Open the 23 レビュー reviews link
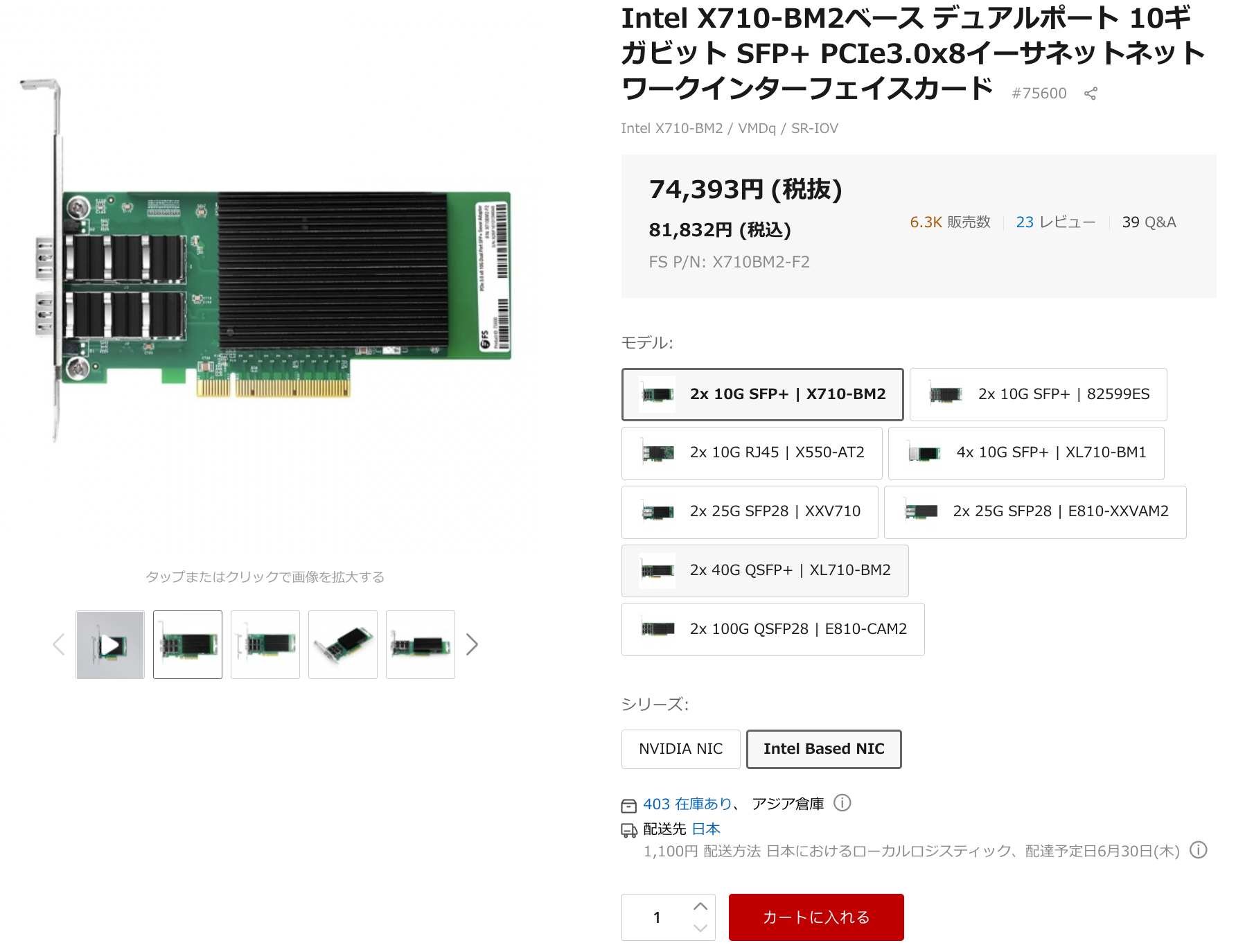The height and width of the screenshot is (952, 1236). point(1056,222)
